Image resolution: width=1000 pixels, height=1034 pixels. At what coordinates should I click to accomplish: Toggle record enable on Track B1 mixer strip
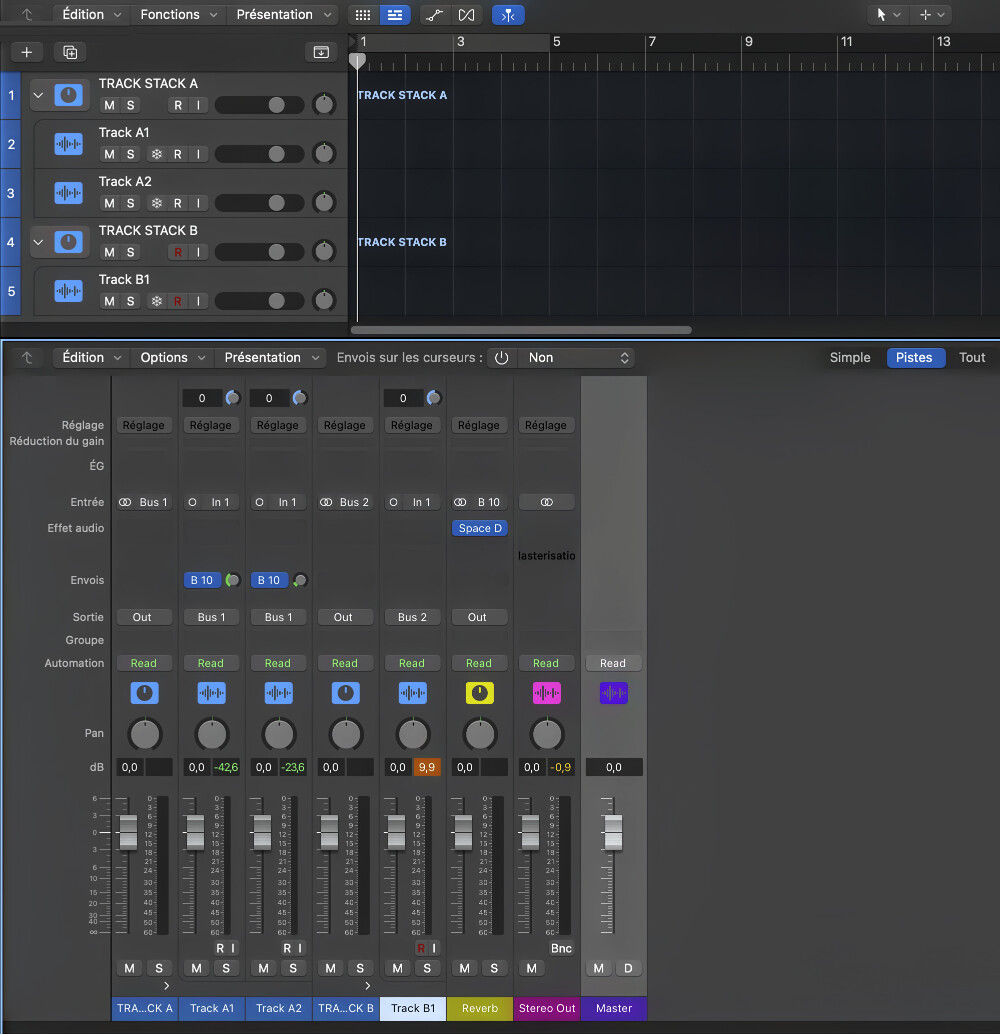pyautogui.click(x=421, y=948)
